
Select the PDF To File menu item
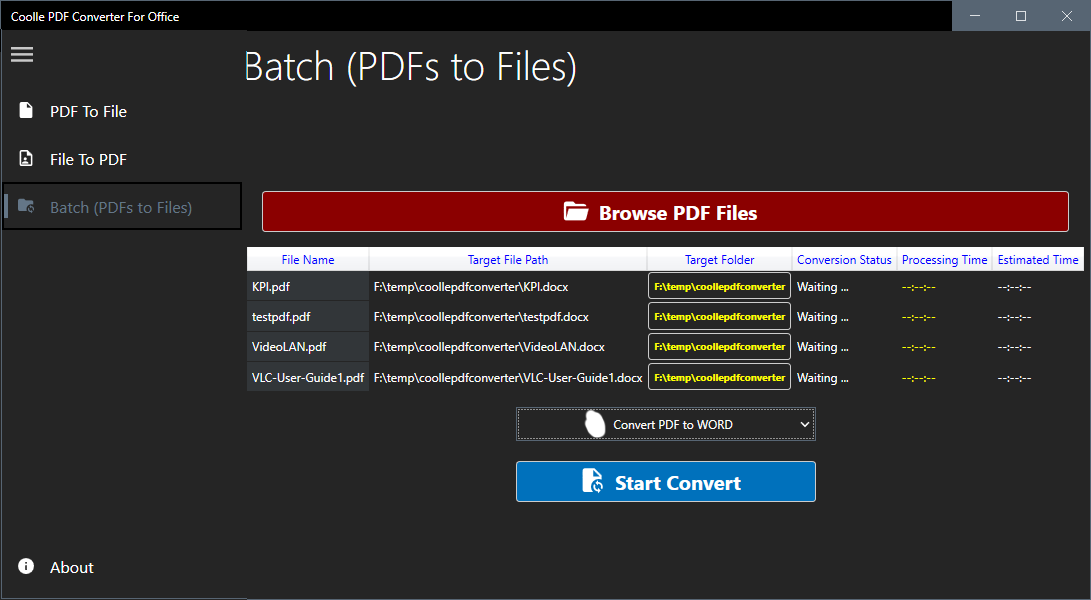(x=88, y=111)
